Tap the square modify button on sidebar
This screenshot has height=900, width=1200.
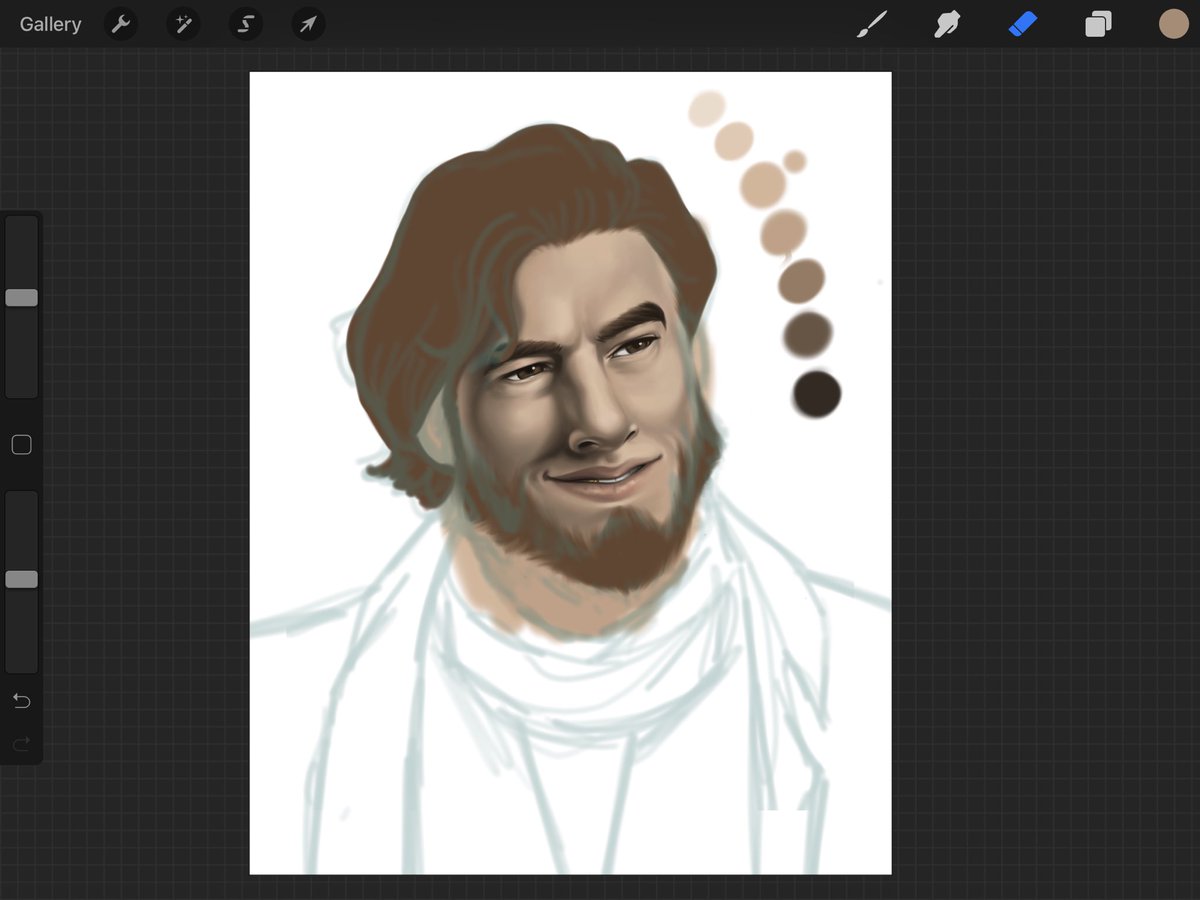(21, 445)
